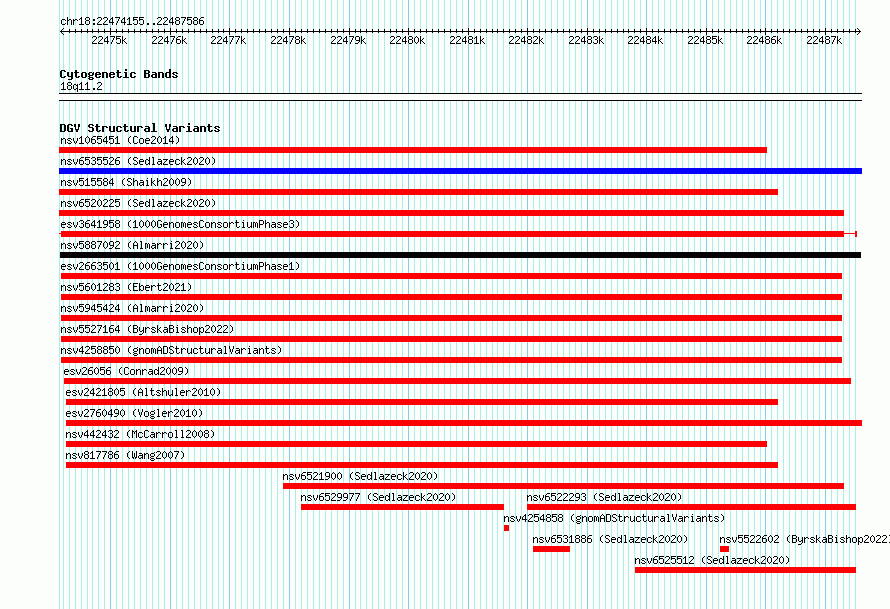Image resolution: width=890 pixels, height=609 pixels.
Task: Open nsv6520225 (Sedlazeck2020) variant label
Action: coord(138,203)
